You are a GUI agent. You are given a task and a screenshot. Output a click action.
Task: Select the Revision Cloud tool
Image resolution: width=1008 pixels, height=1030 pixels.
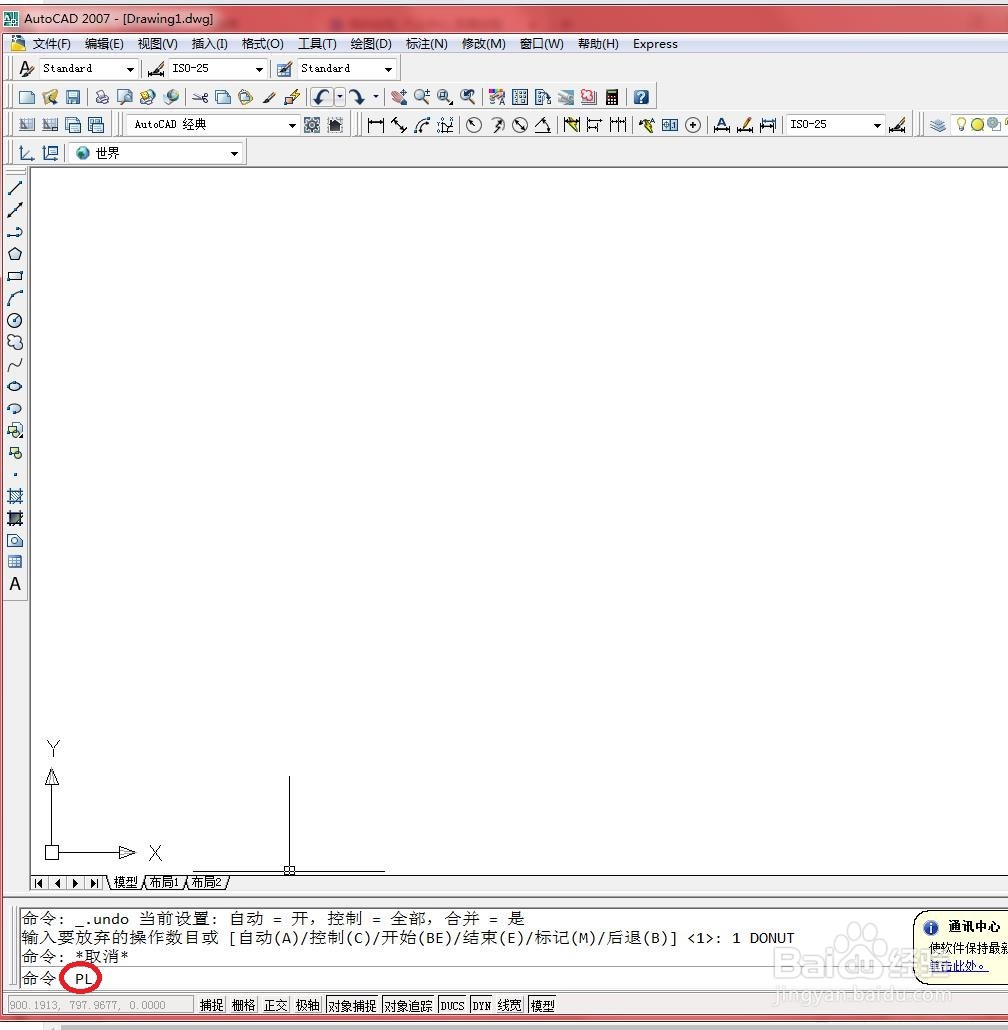coord(15,342)
